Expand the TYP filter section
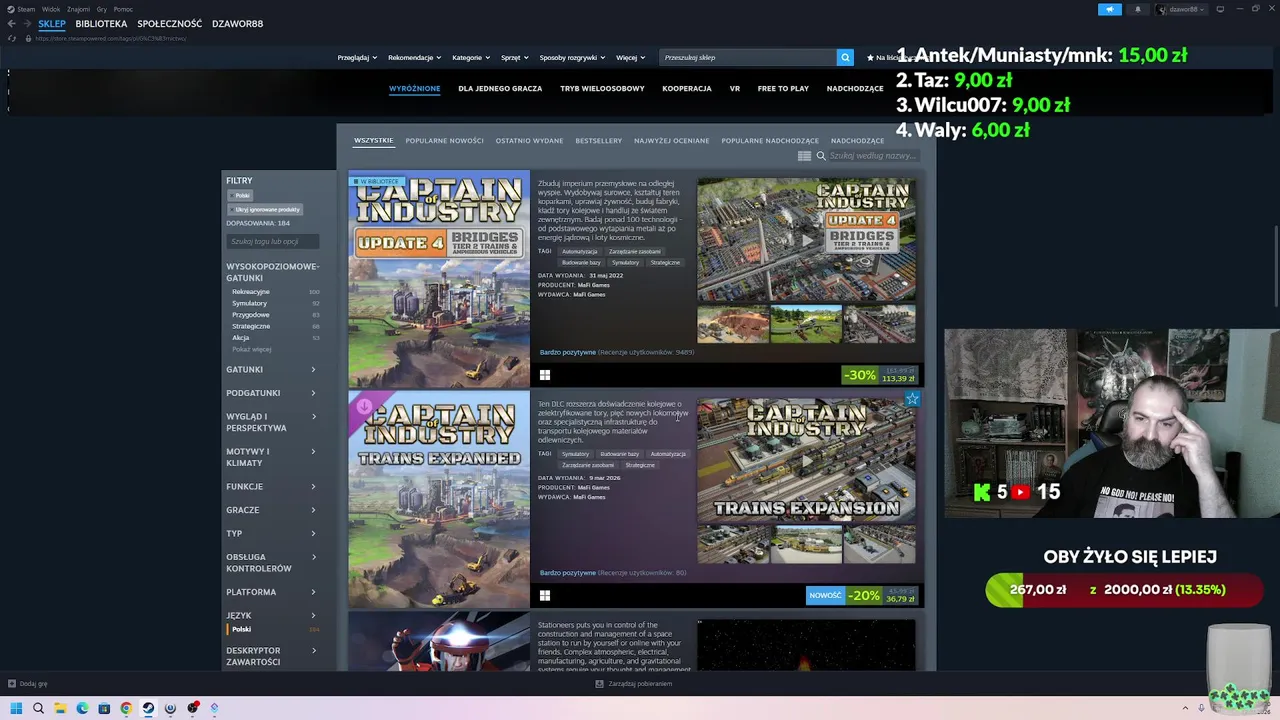The image size is (1280, 720). pyautogui.click(x=271, y=534)
